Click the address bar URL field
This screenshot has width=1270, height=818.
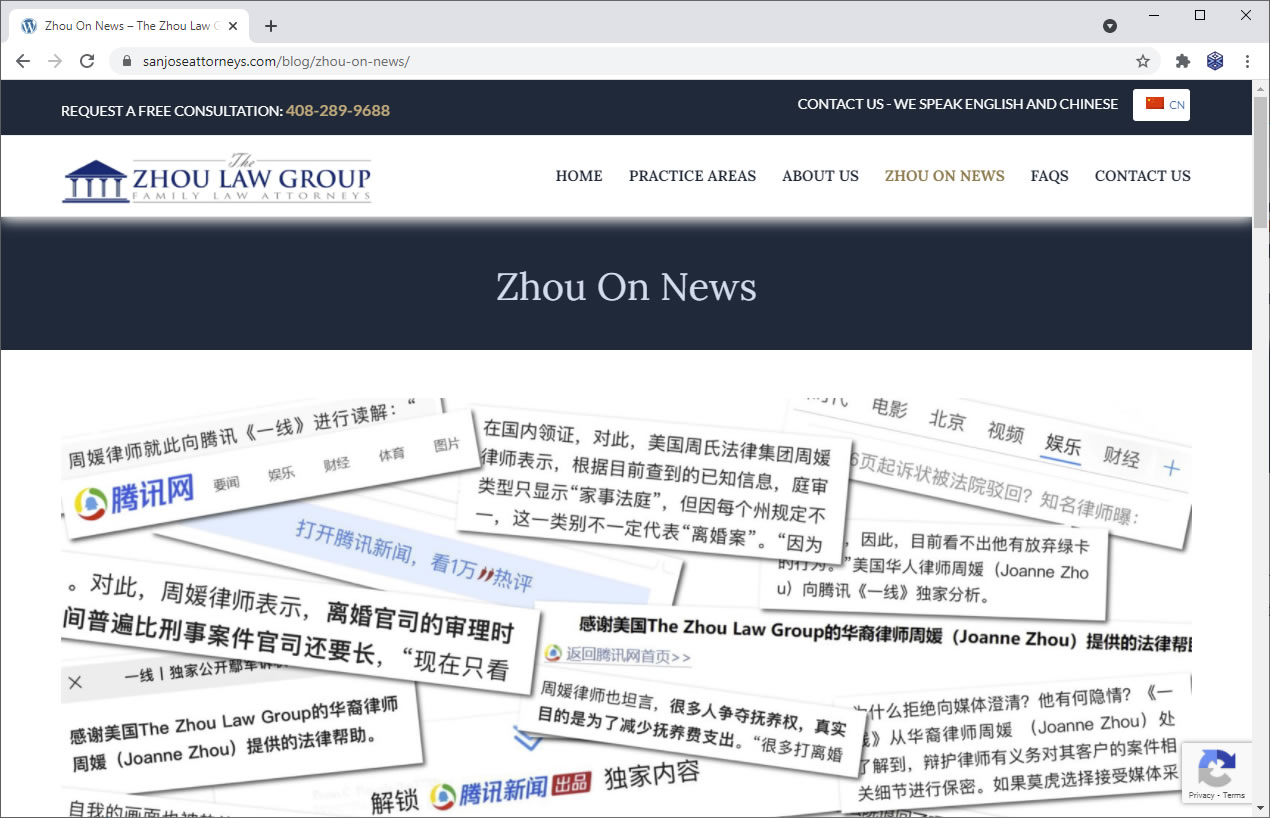point(600,61)
